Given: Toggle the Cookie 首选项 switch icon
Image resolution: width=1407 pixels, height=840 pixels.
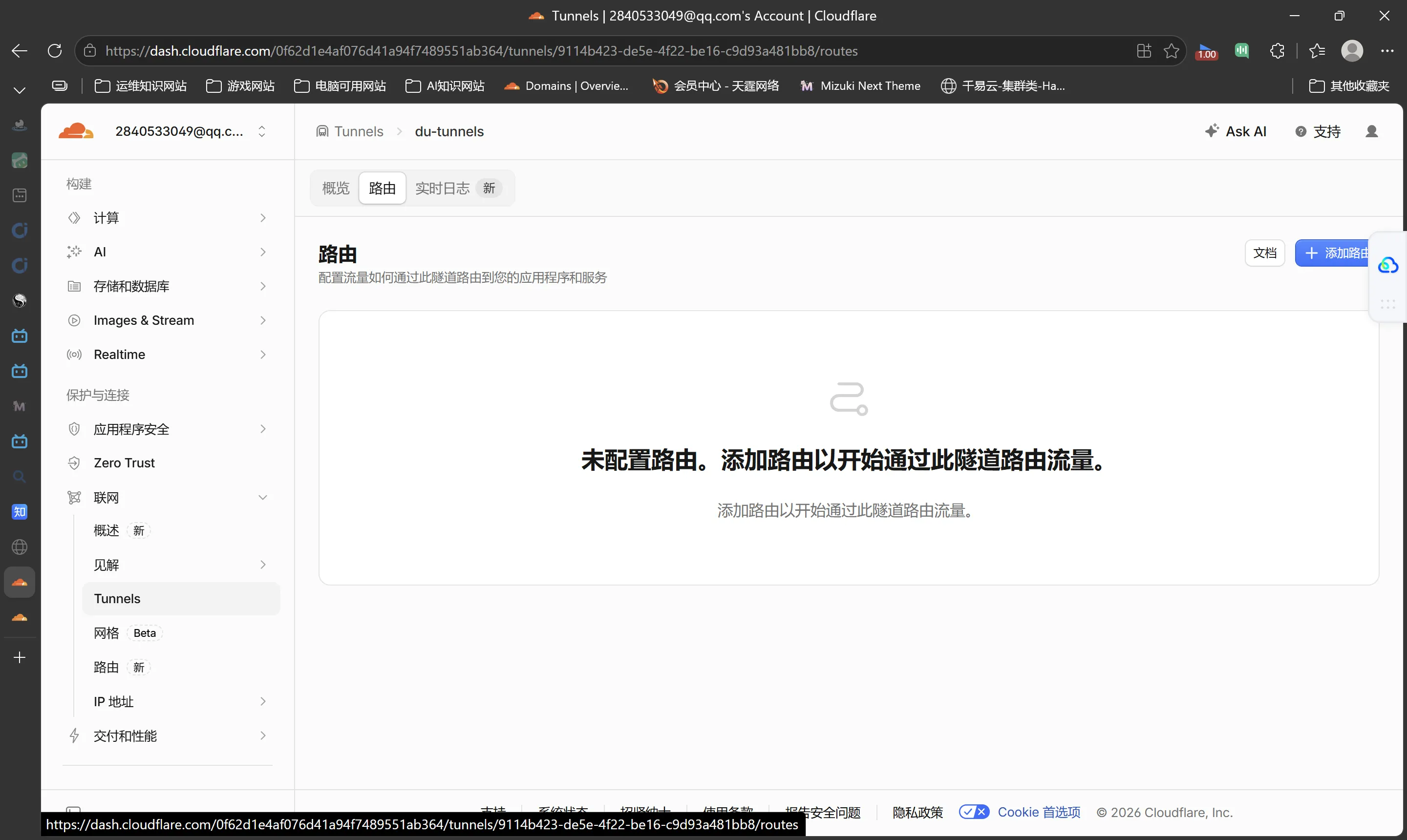Looking at the screenshot, I should pos(974,812).
